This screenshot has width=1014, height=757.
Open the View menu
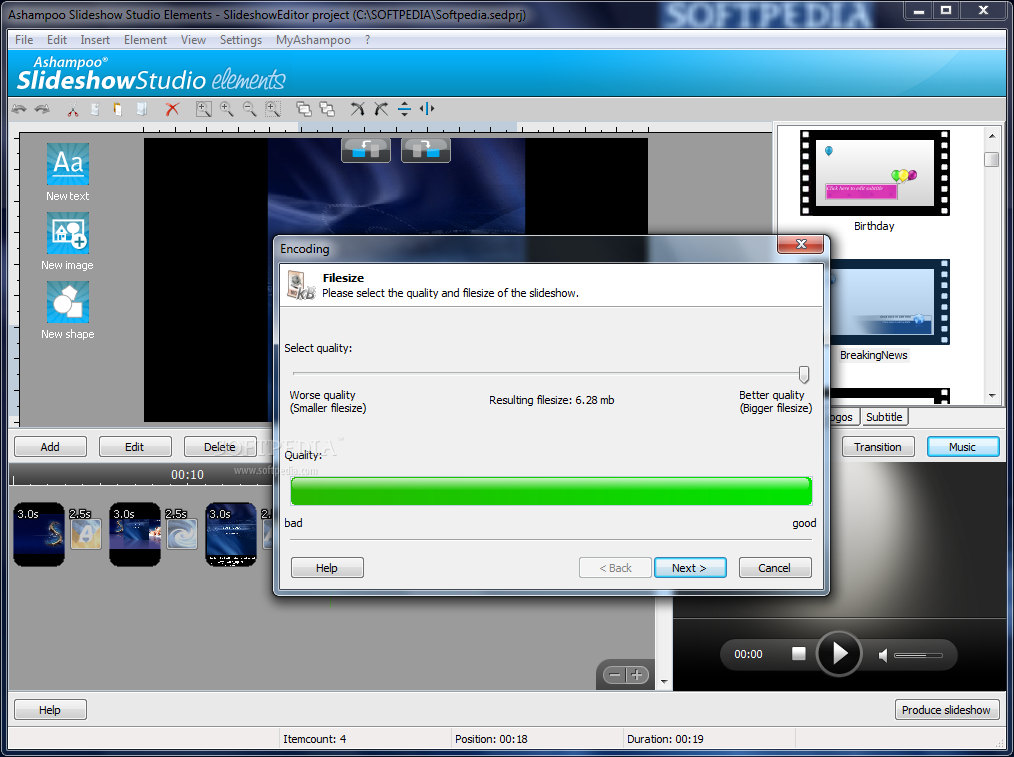pyautogui.click(x=193, y=40)
